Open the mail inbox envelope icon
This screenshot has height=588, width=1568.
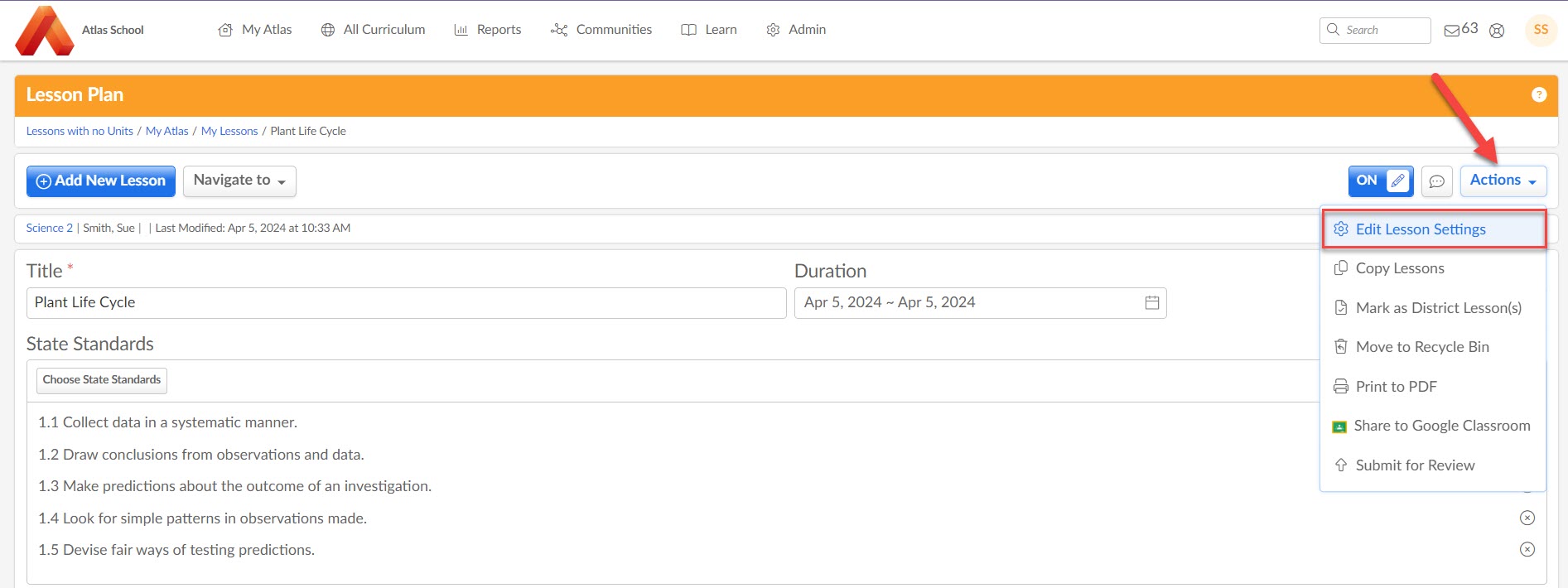[x=1452, y=31]
